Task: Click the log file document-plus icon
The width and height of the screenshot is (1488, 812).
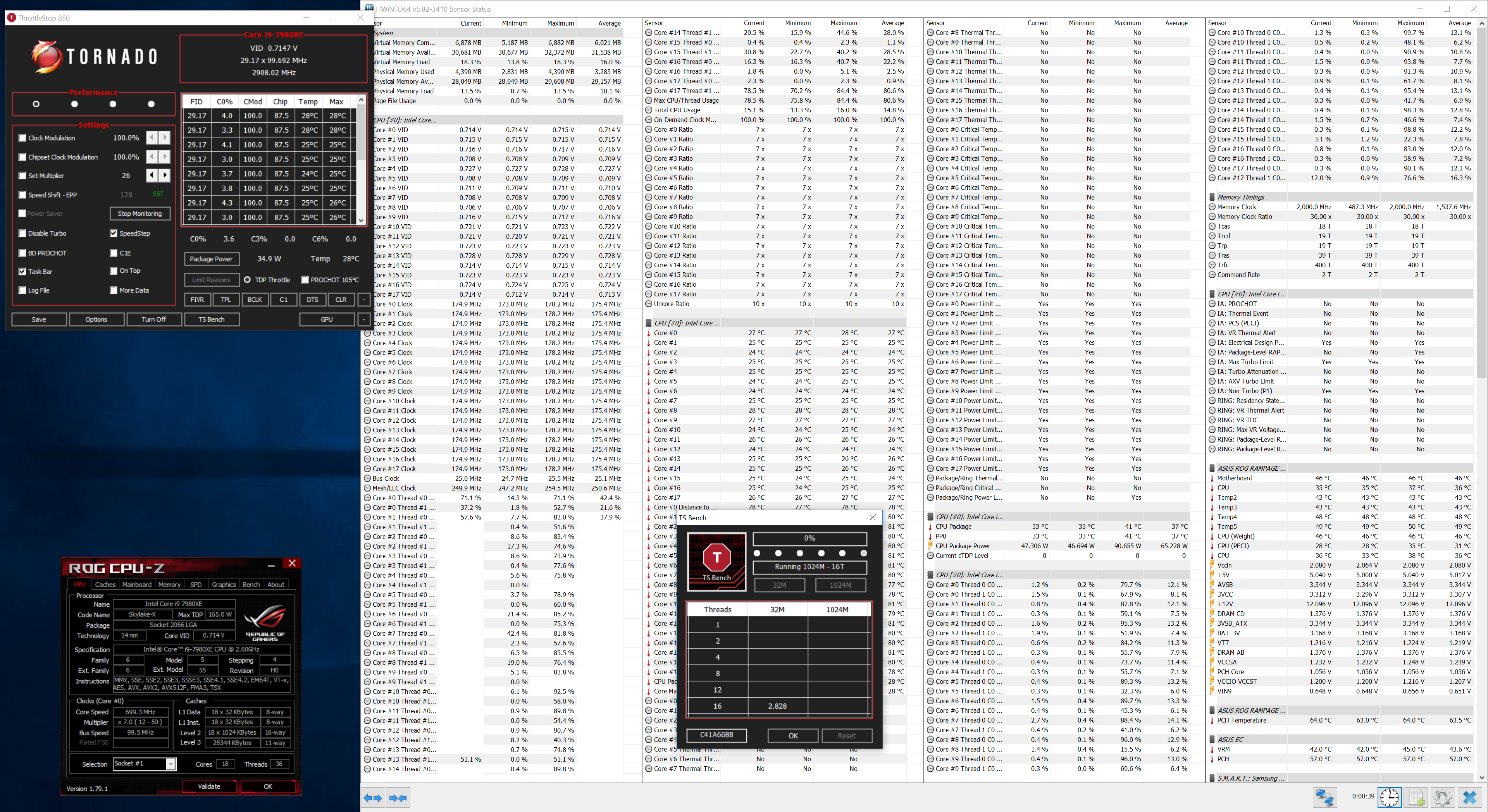Action: coord(1416,798)
